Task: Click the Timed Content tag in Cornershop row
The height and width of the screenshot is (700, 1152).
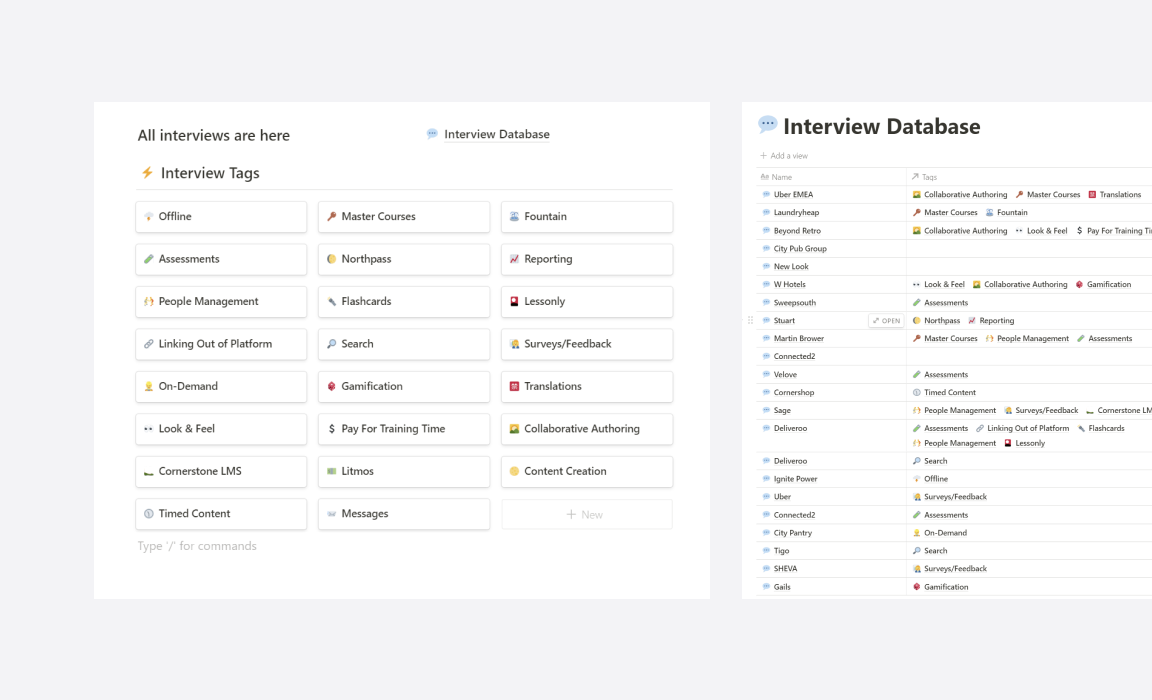Action: tap(944, 392)
